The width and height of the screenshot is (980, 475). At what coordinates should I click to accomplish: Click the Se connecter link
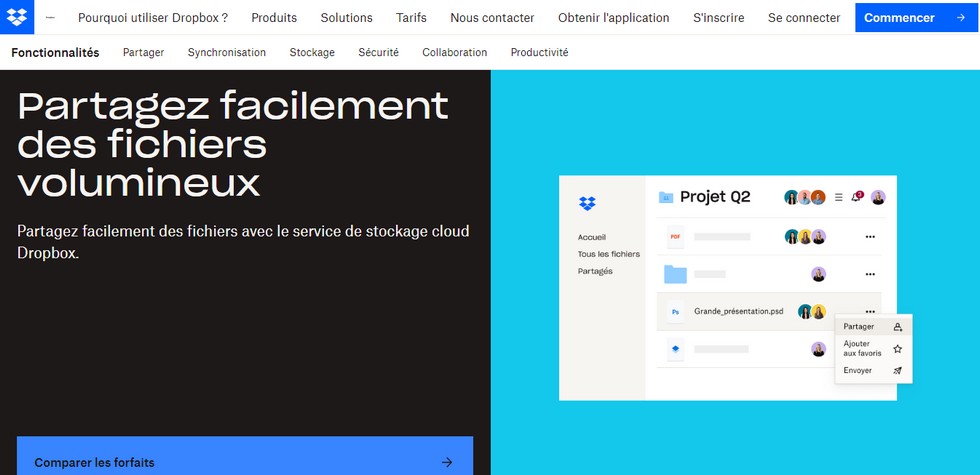click(x=804, y=18)
